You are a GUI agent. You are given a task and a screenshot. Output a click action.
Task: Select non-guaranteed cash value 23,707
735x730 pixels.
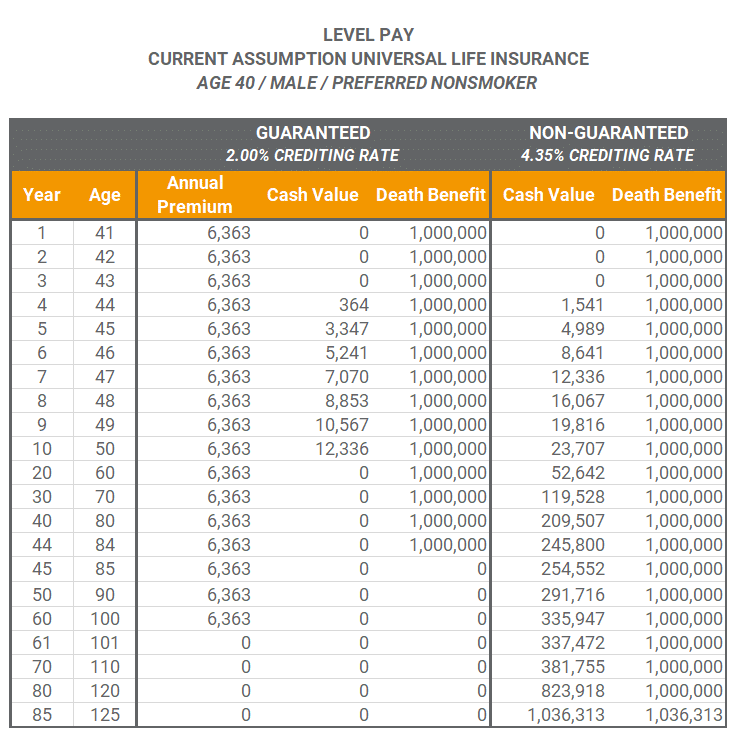click(x=578, y=449)
